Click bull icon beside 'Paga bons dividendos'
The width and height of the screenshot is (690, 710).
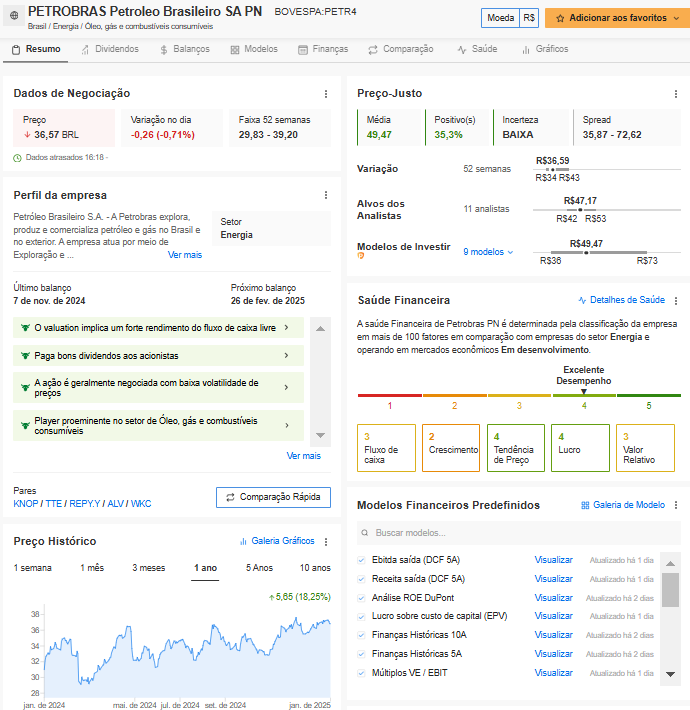click(25, 356)
